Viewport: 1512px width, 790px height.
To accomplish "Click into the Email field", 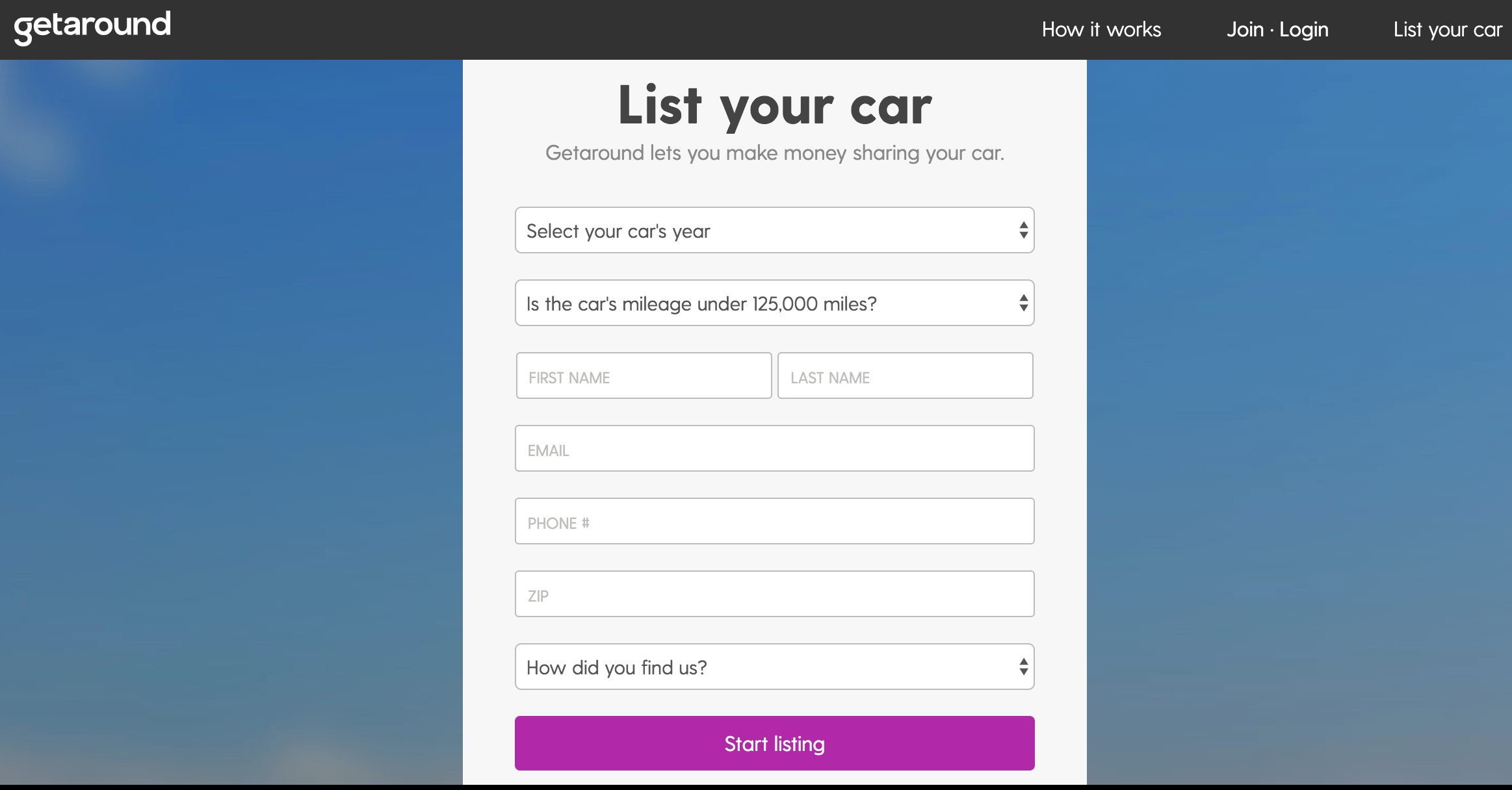I will 774,449.
